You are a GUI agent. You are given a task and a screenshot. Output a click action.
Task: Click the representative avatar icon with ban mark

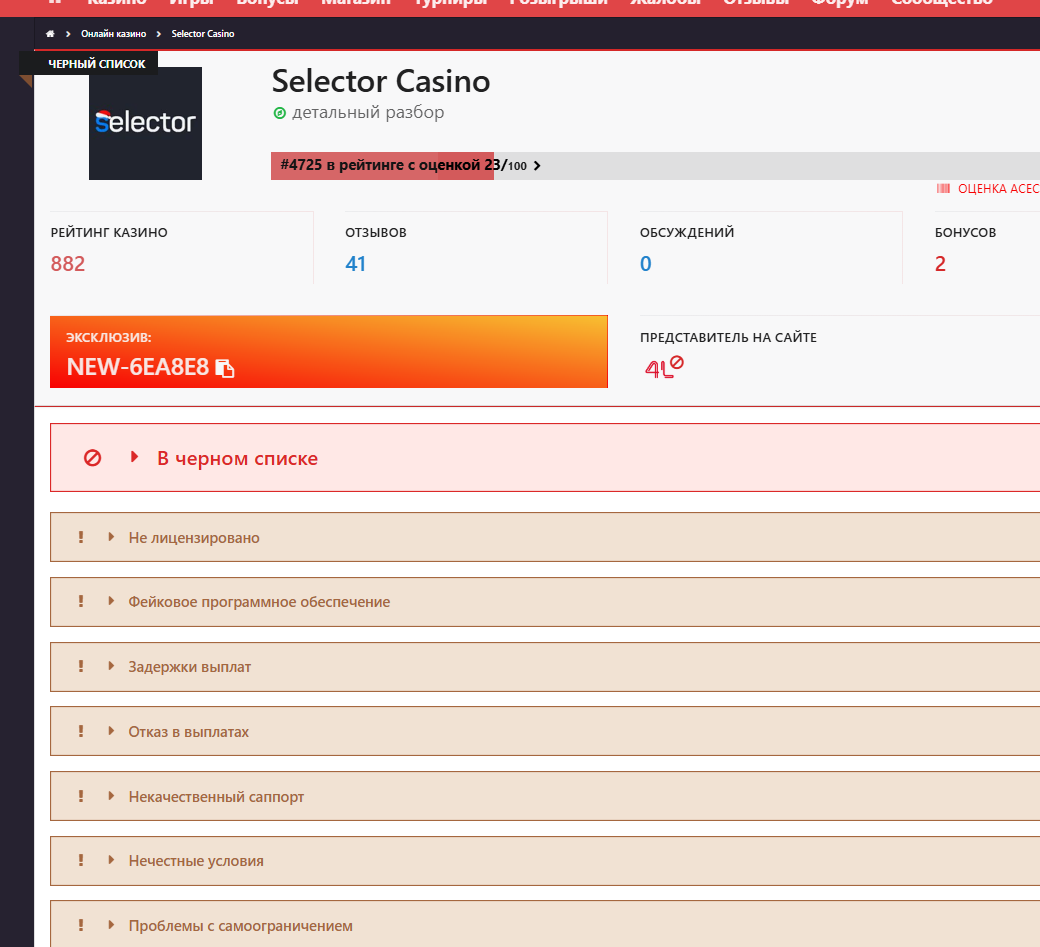[x=664, y=367]
